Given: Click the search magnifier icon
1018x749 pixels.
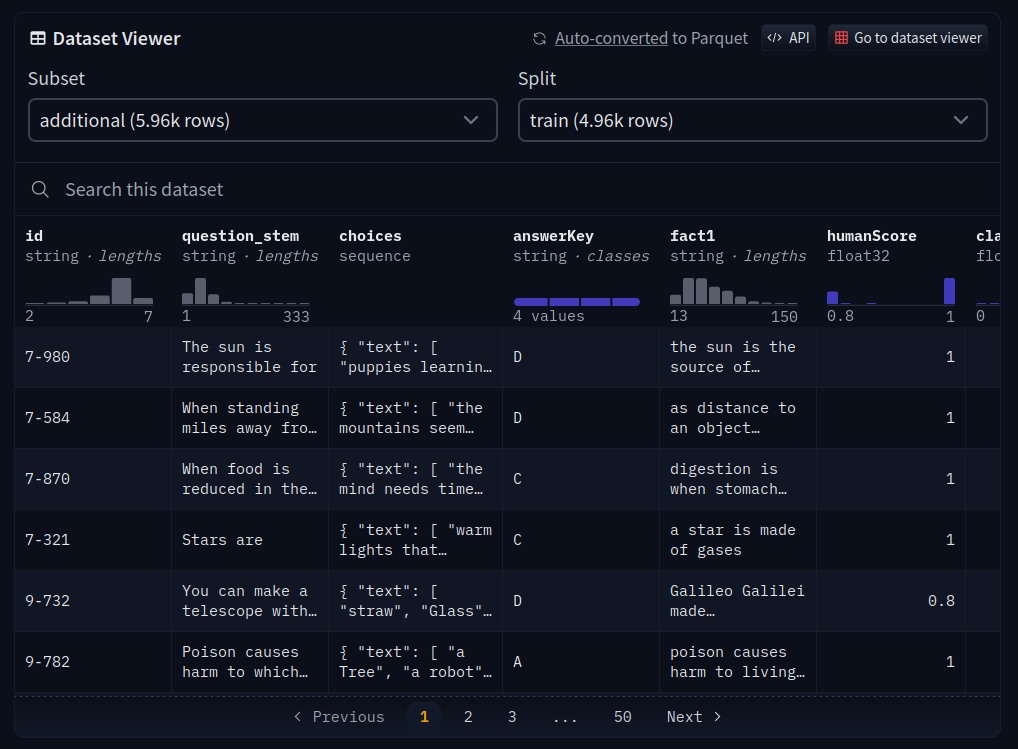Looking at the screenshot, I should coord(40,190).
